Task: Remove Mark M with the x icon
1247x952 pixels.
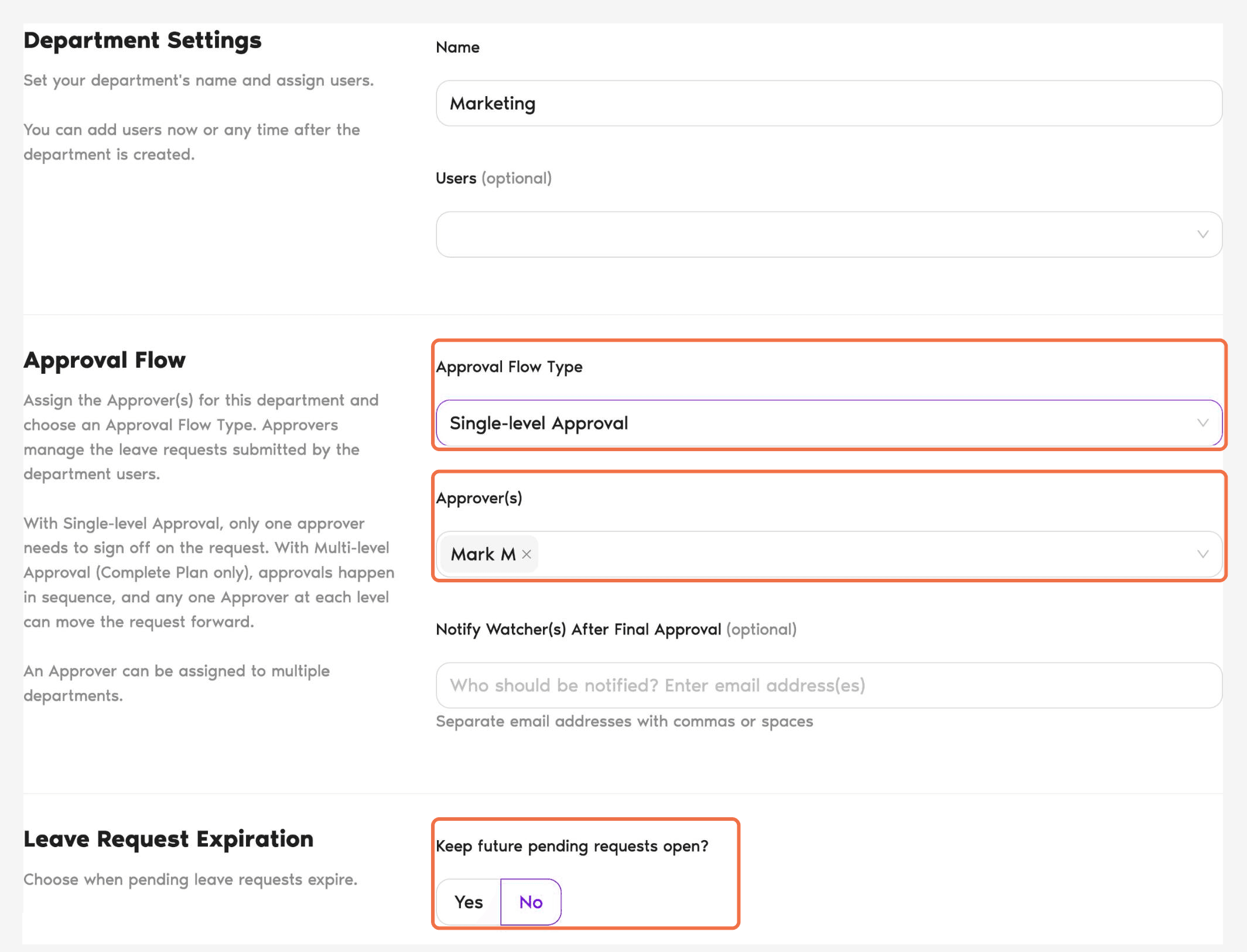Action: click(x=527, y=554)
